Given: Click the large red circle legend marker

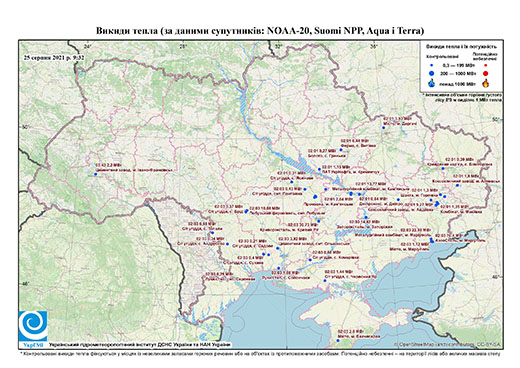Looking at the screenshot, I should click(x=485, y=73).
